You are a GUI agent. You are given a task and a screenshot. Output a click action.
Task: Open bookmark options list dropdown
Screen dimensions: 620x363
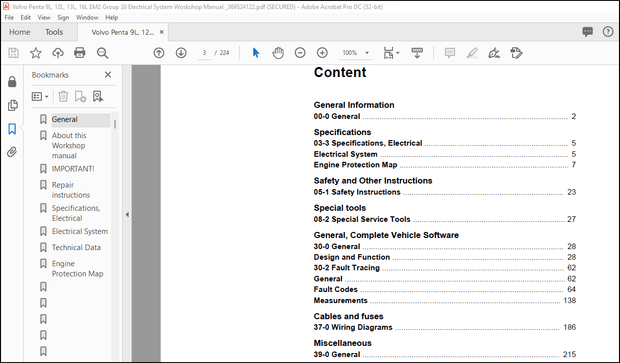coord(40,96)
